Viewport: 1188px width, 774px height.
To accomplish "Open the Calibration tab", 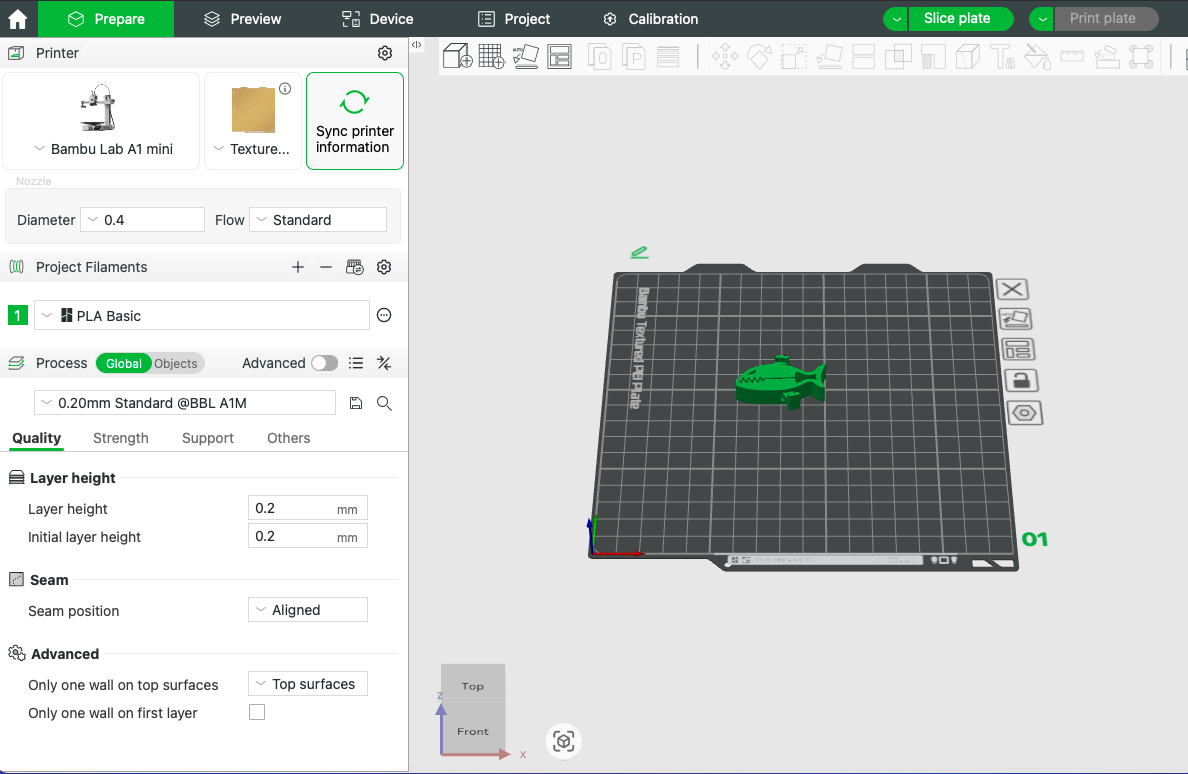I will [650, 19].
